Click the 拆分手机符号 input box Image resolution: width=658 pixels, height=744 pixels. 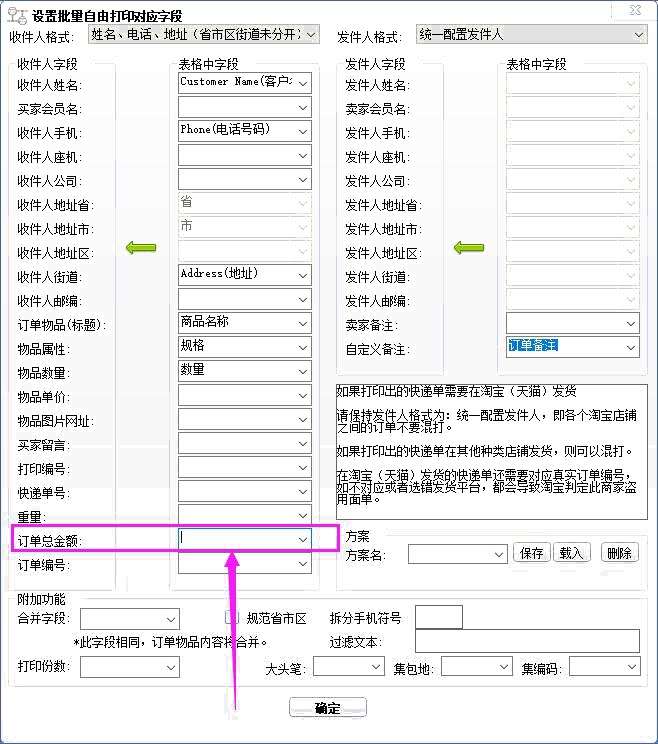tap(439, 617)
